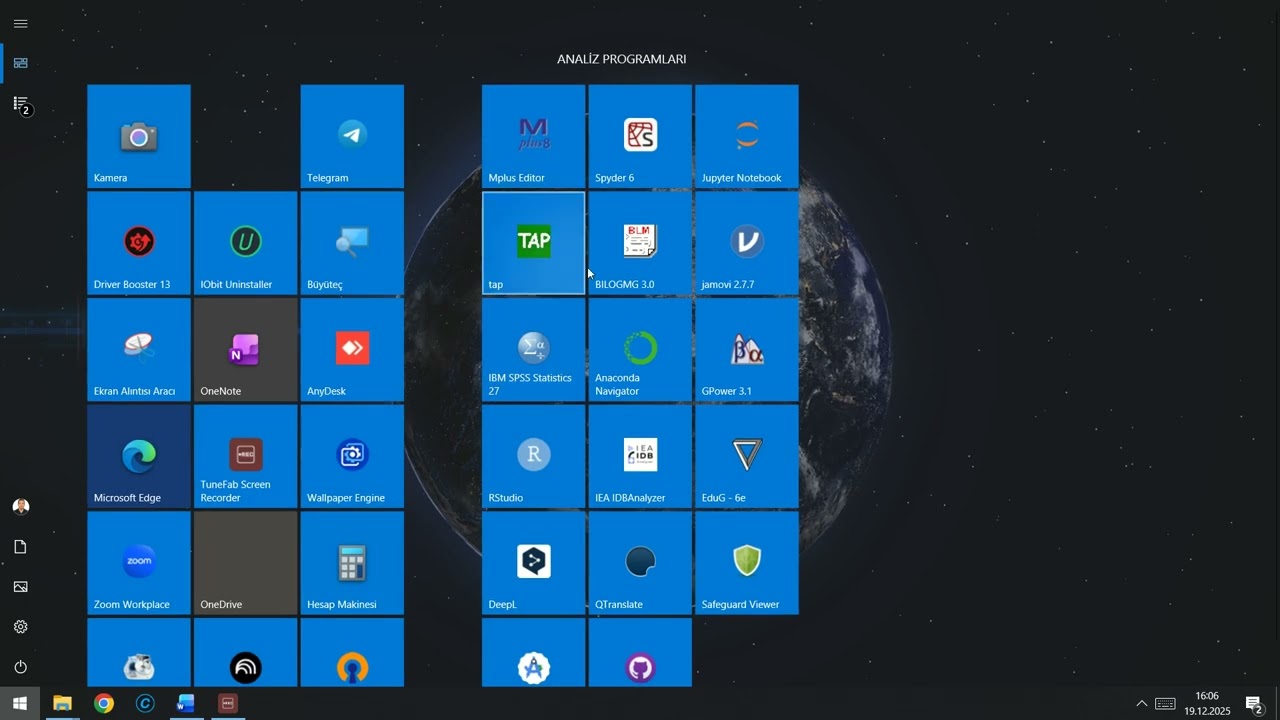Open Documents from Start sidebar

click(20, 546)
